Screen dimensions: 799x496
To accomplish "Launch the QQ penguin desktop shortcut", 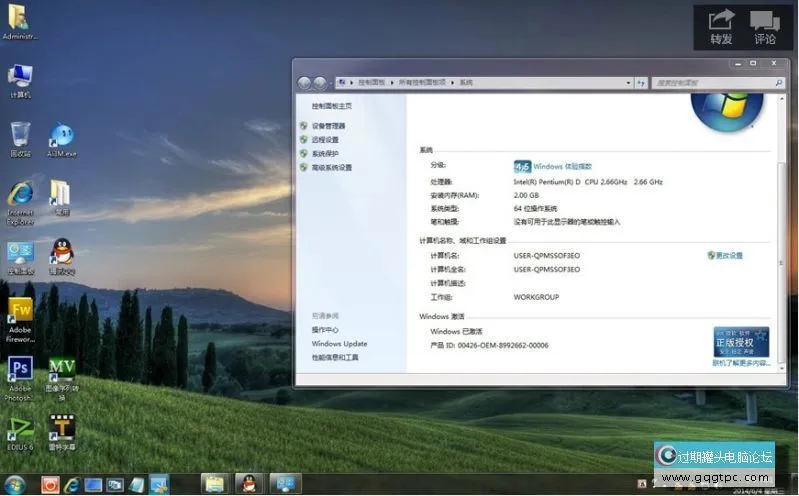I will (62, 257).
